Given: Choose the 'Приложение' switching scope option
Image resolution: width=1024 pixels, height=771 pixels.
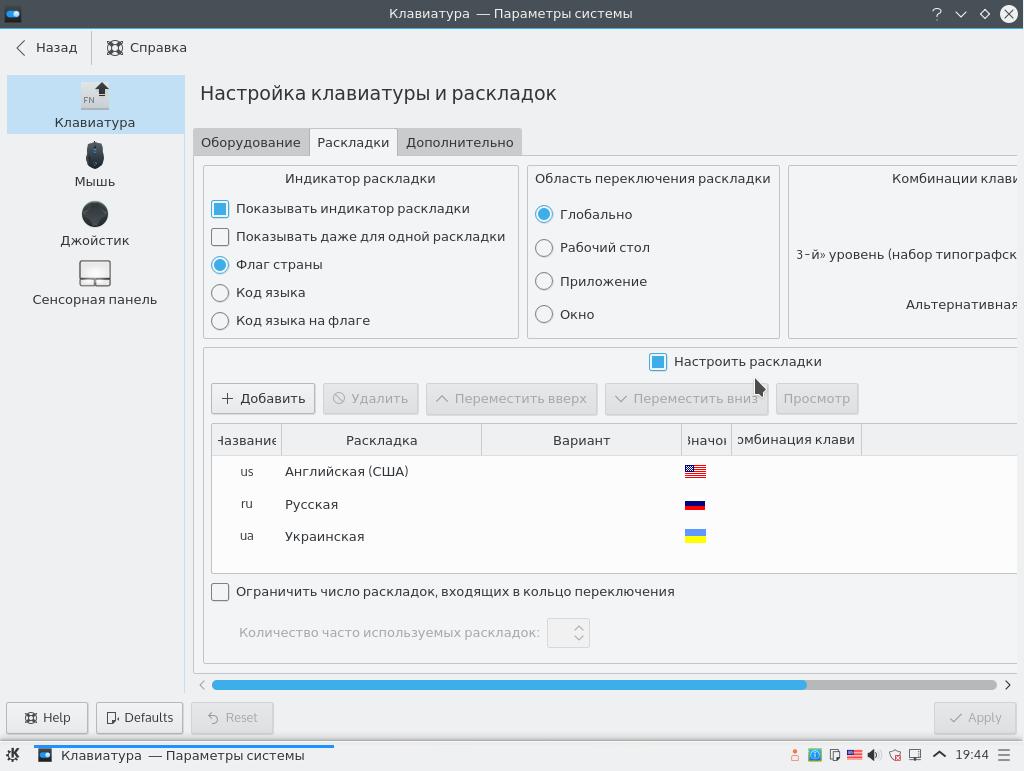Looking at the screenshot, I should pyautogui.click(x=544, y=281).
